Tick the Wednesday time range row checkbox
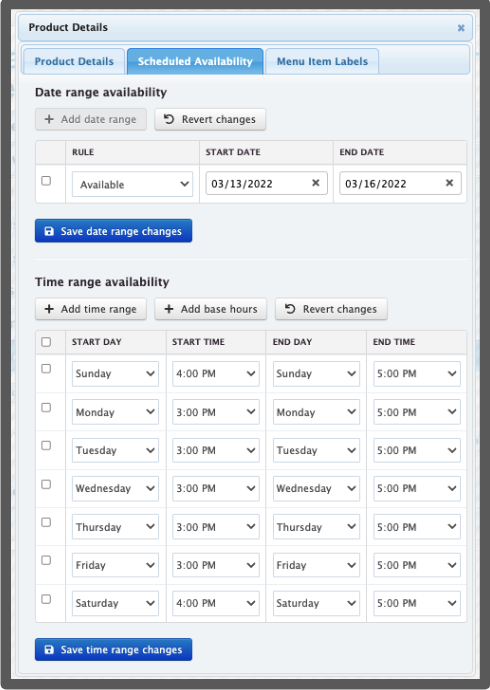 (46, 484)
